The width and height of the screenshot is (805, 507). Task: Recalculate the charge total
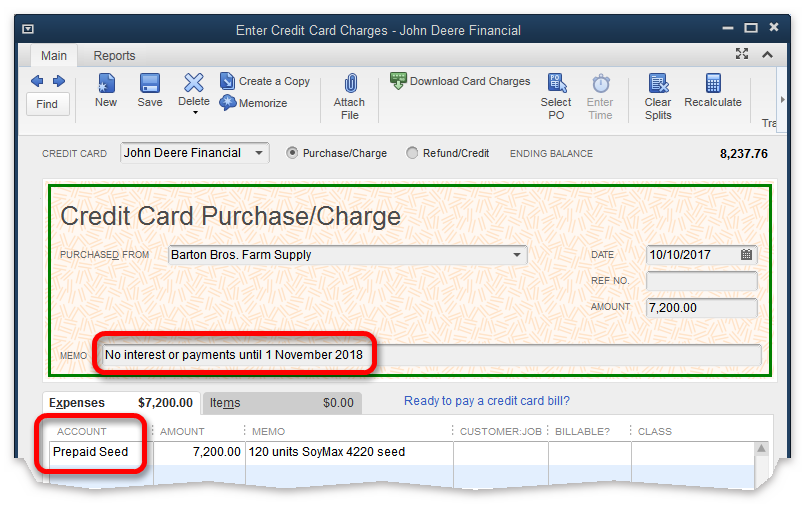(713, 91)
